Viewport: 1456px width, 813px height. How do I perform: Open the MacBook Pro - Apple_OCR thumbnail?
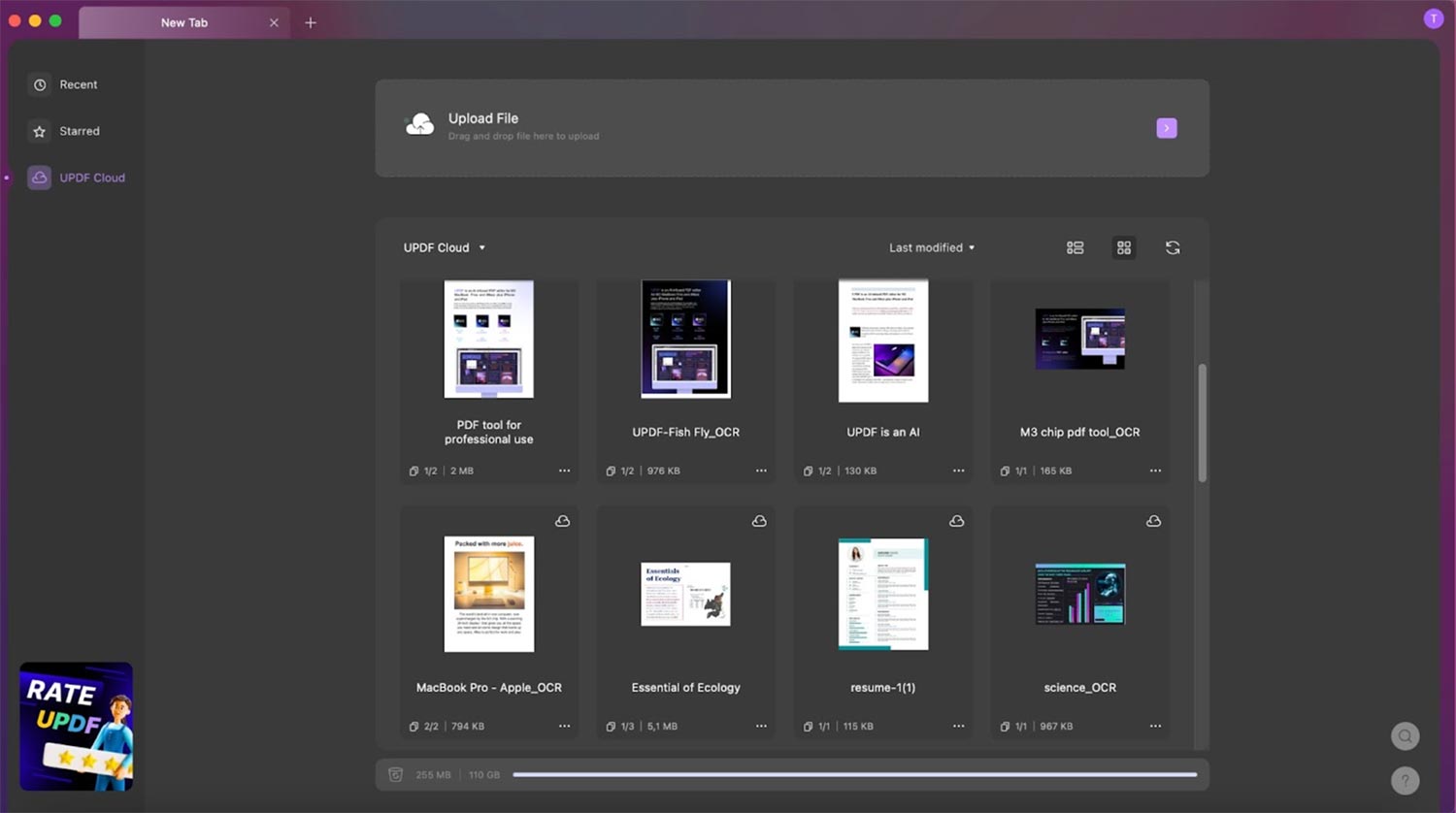coord(488,593)
